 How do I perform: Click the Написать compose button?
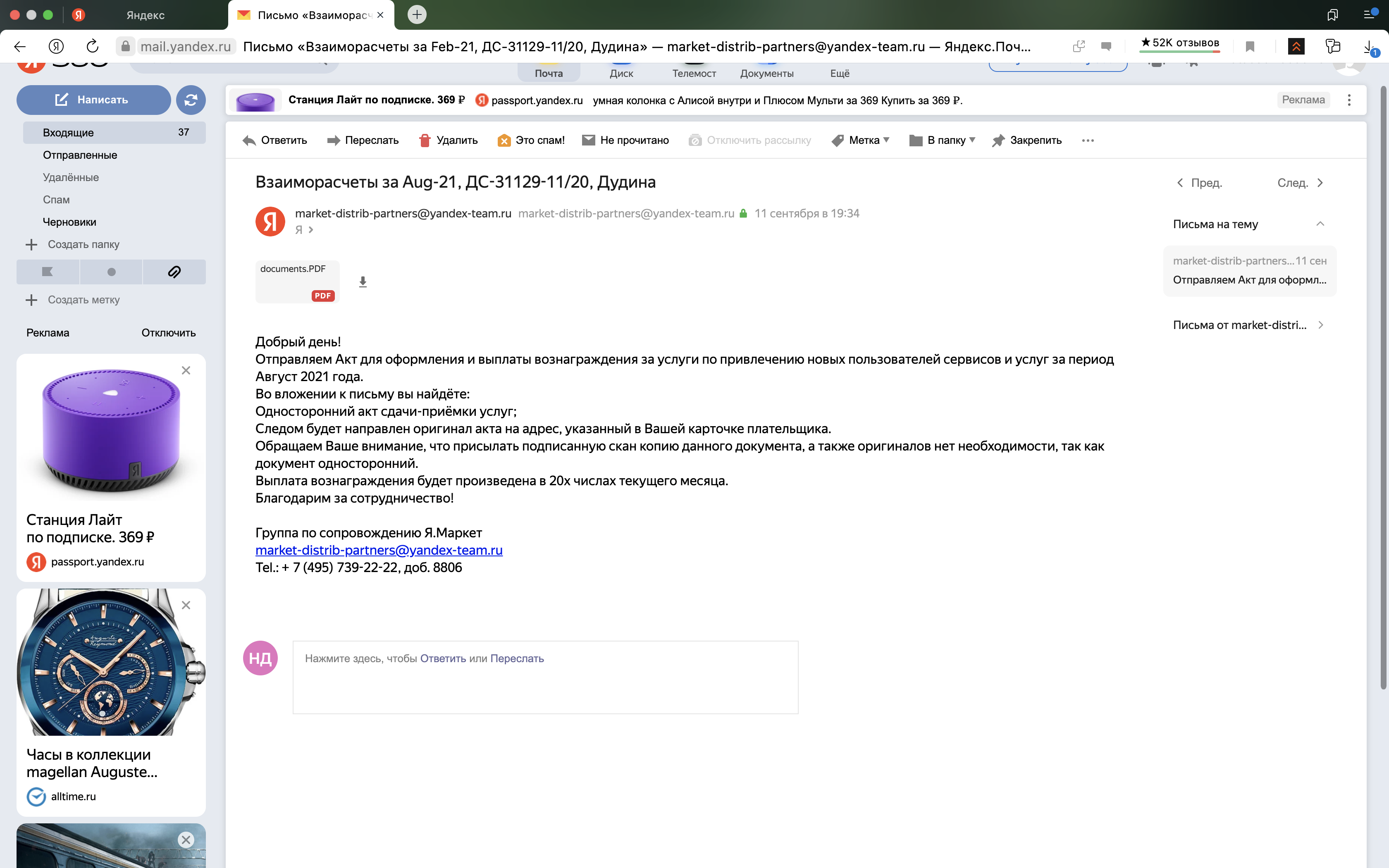pos(93,100)
